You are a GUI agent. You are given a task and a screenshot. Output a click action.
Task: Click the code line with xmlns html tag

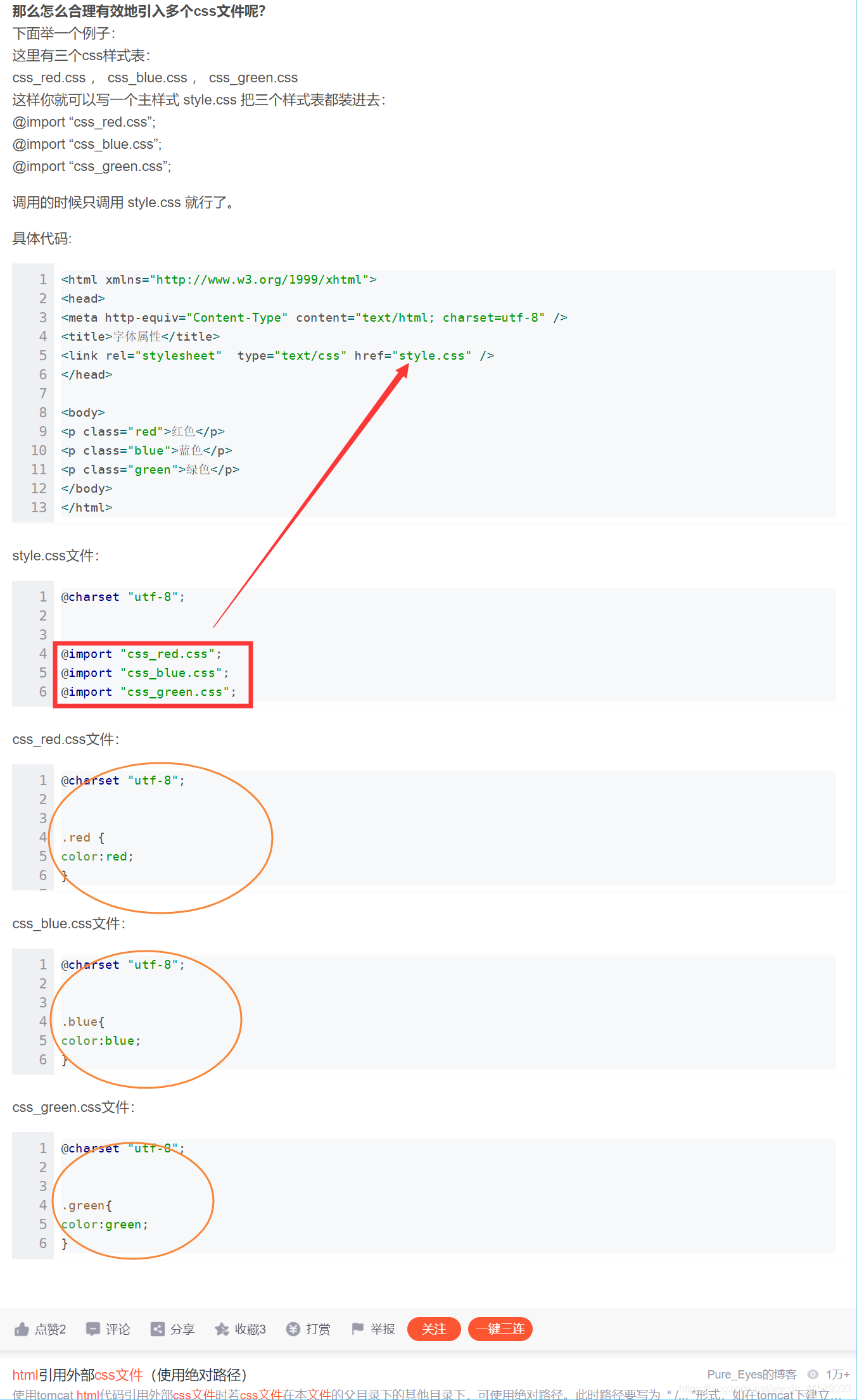coord(219,280)
